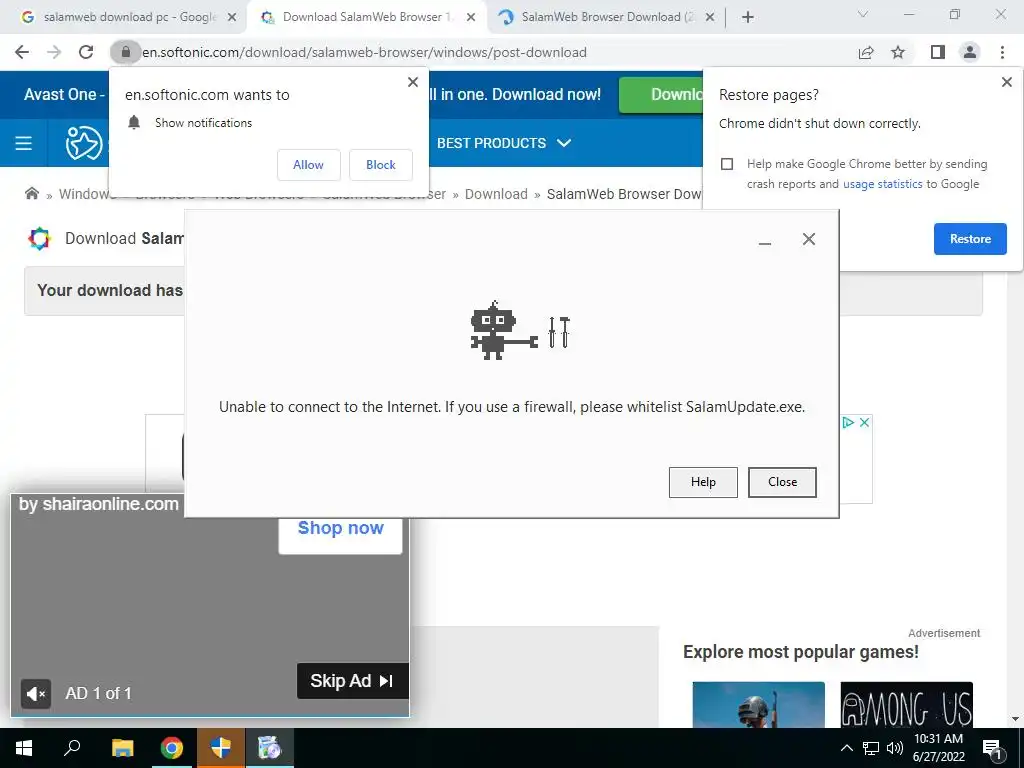Click the forward navigation arrow

(x=54, y=52)
